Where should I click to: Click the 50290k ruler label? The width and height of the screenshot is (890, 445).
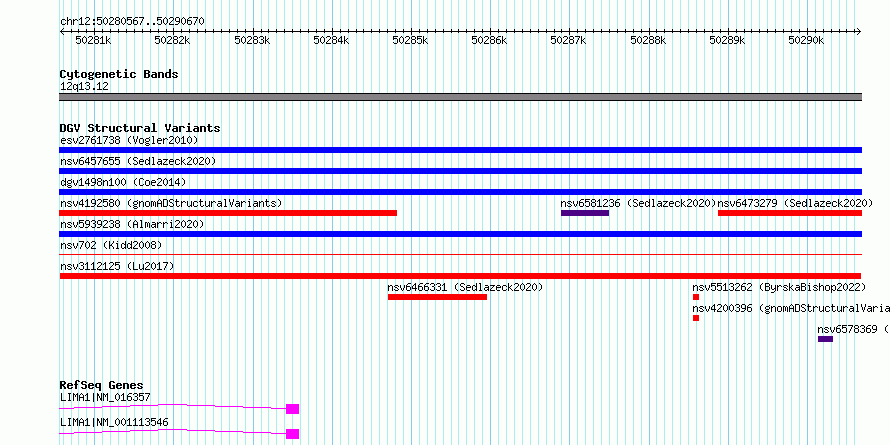tap(807, 40)
